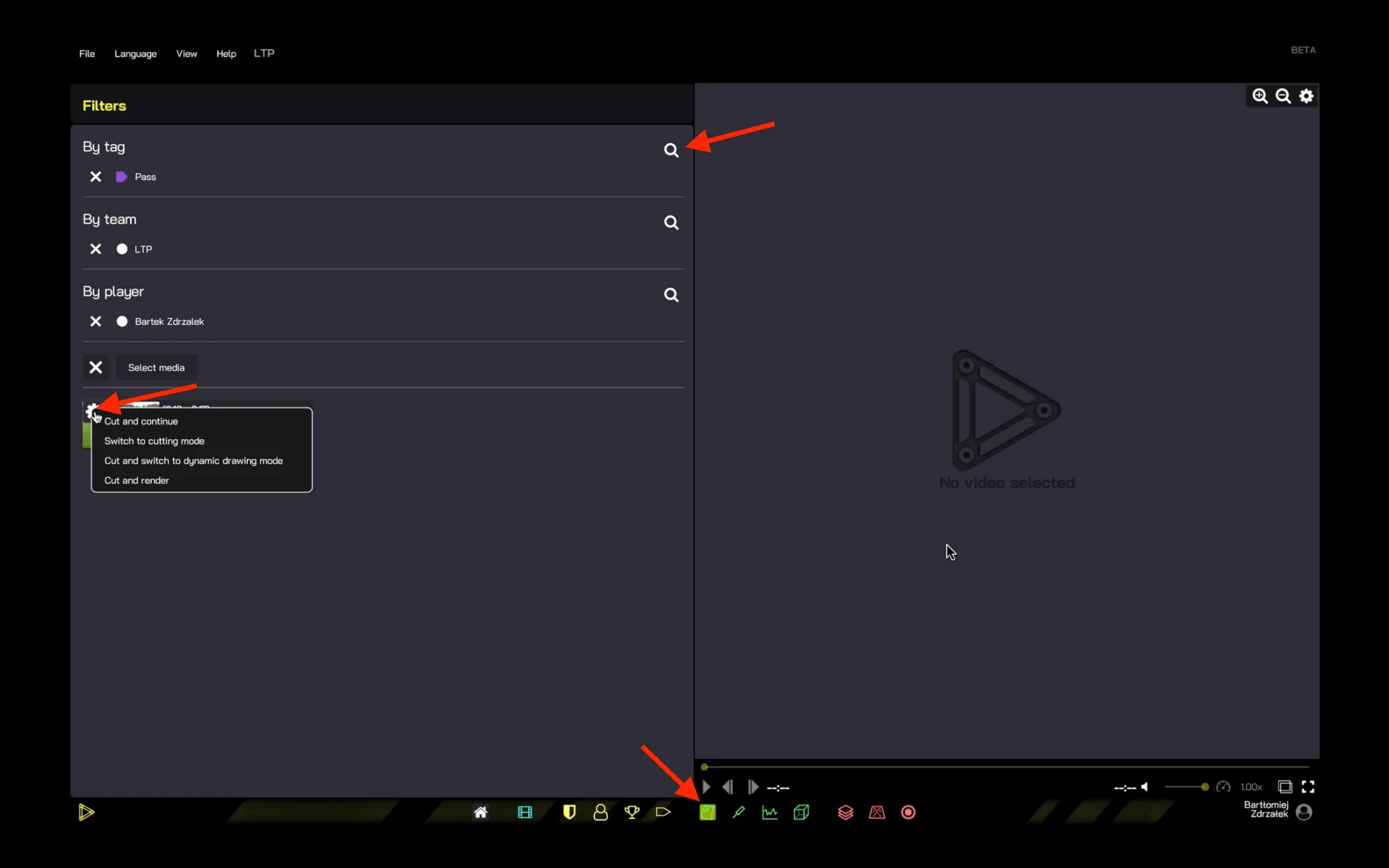
Task: Remove the Pass tag filter
Action: (x=96, y=177)
